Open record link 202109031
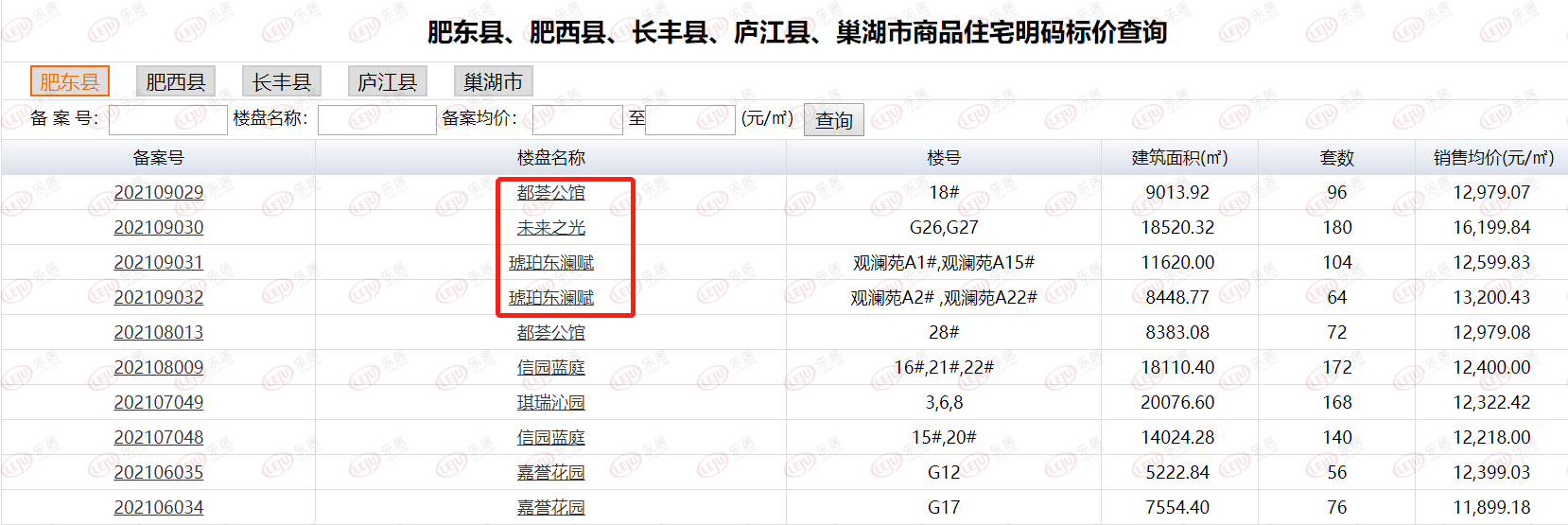This screenshot has width=1568, height=525. pos(159,262)
